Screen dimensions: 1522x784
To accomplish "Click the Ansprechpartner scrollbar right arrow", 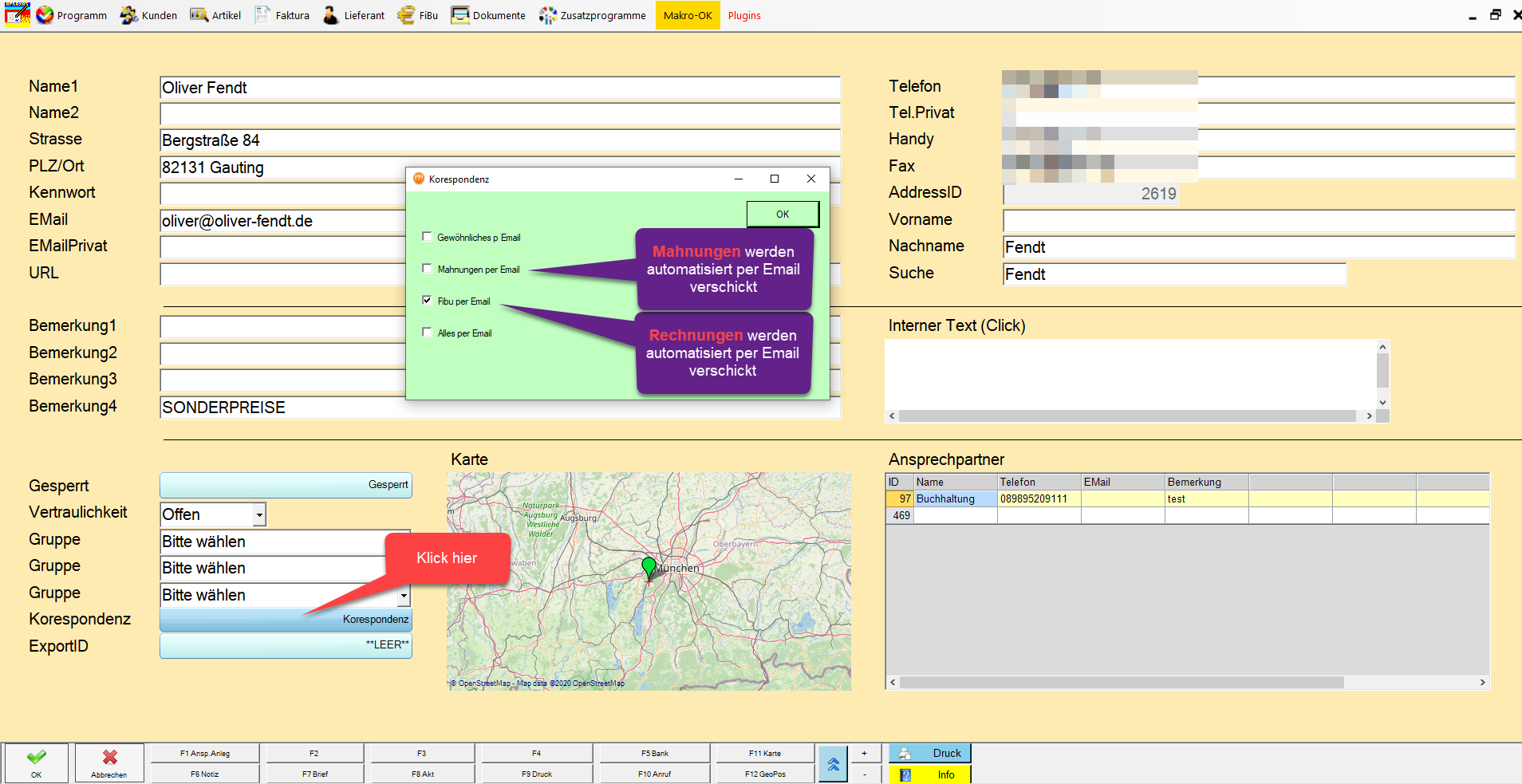I will (1483, 683).
